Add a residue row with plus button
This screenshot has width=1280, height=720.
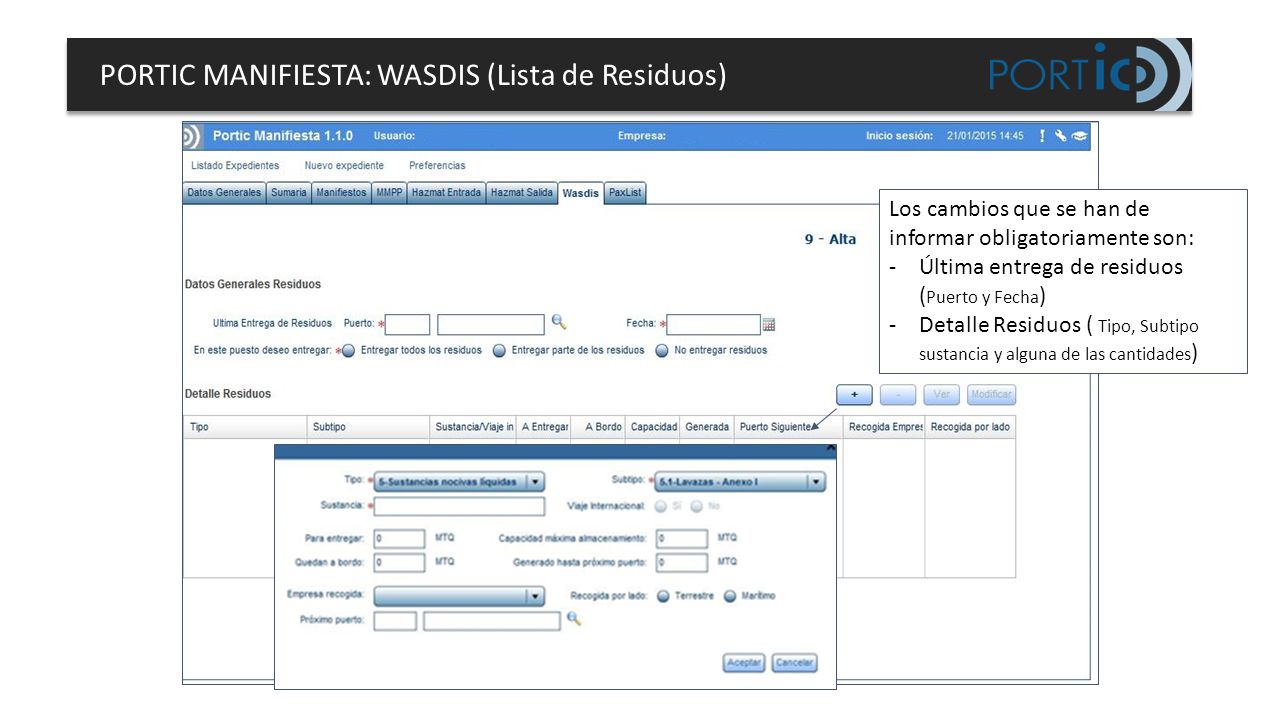click(x=854, y=395)
